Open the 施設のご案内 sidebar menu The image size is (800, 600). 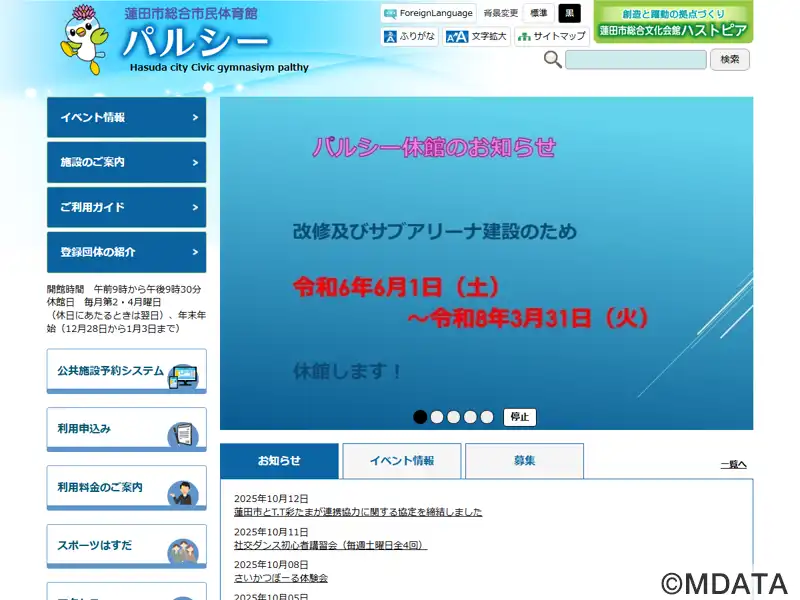pos(127,162)
